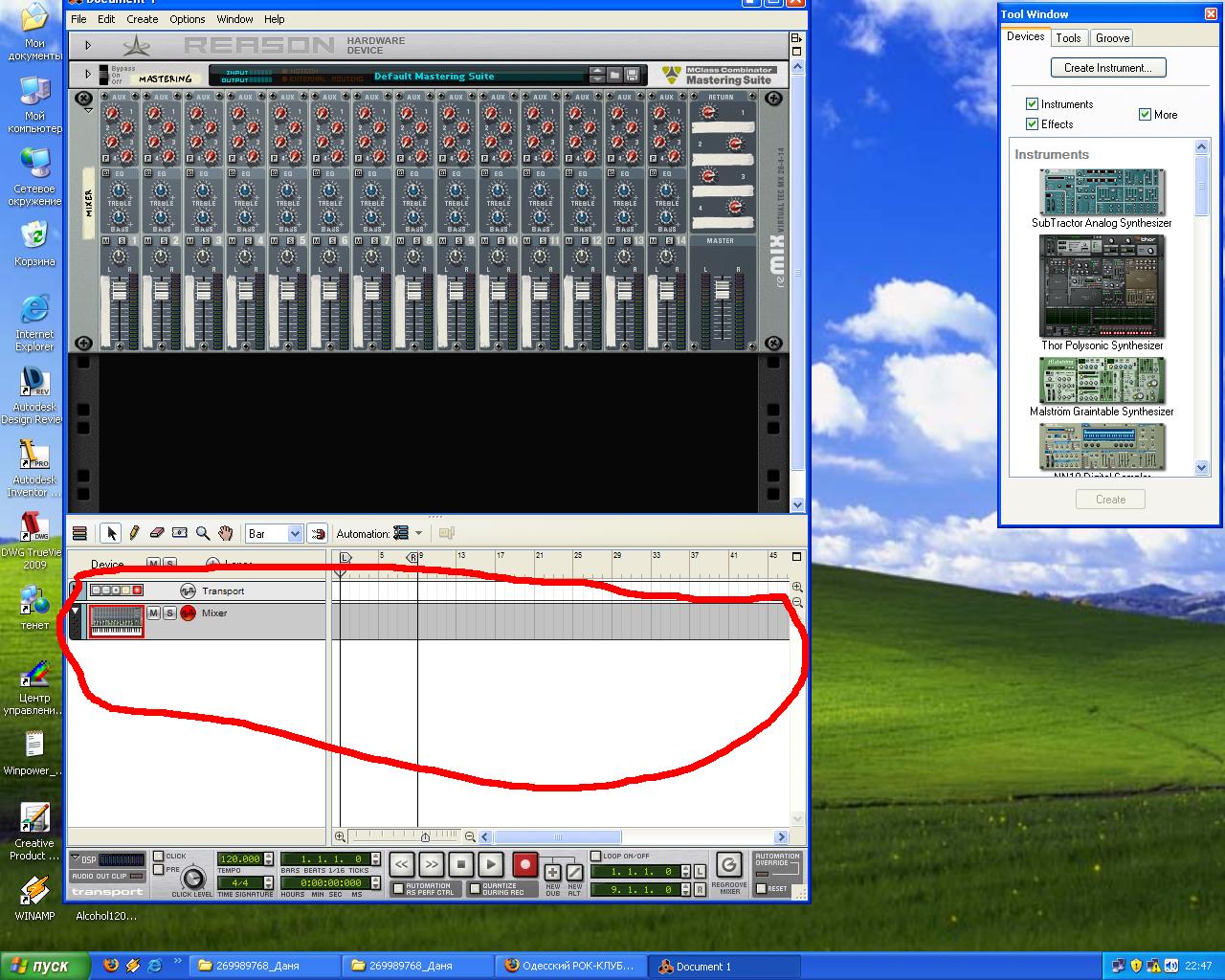Toggle the snap-to-grid magnet icon
Image resolution: width=1225 pixels, height=980 pixels.
tap(319, 533)
